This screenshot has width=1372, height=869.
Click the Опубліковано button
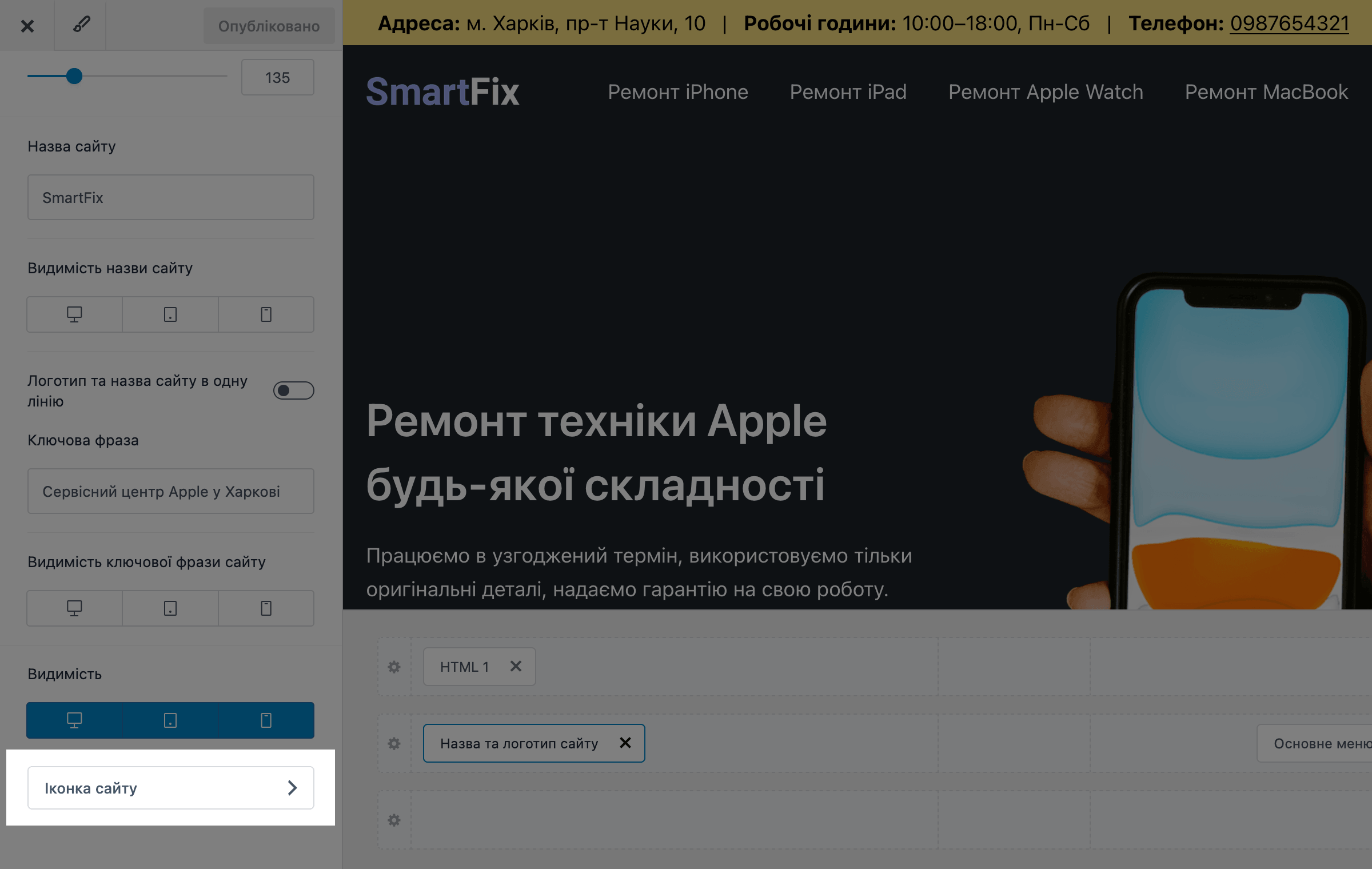pyautogui.click(x=269, y=26)
